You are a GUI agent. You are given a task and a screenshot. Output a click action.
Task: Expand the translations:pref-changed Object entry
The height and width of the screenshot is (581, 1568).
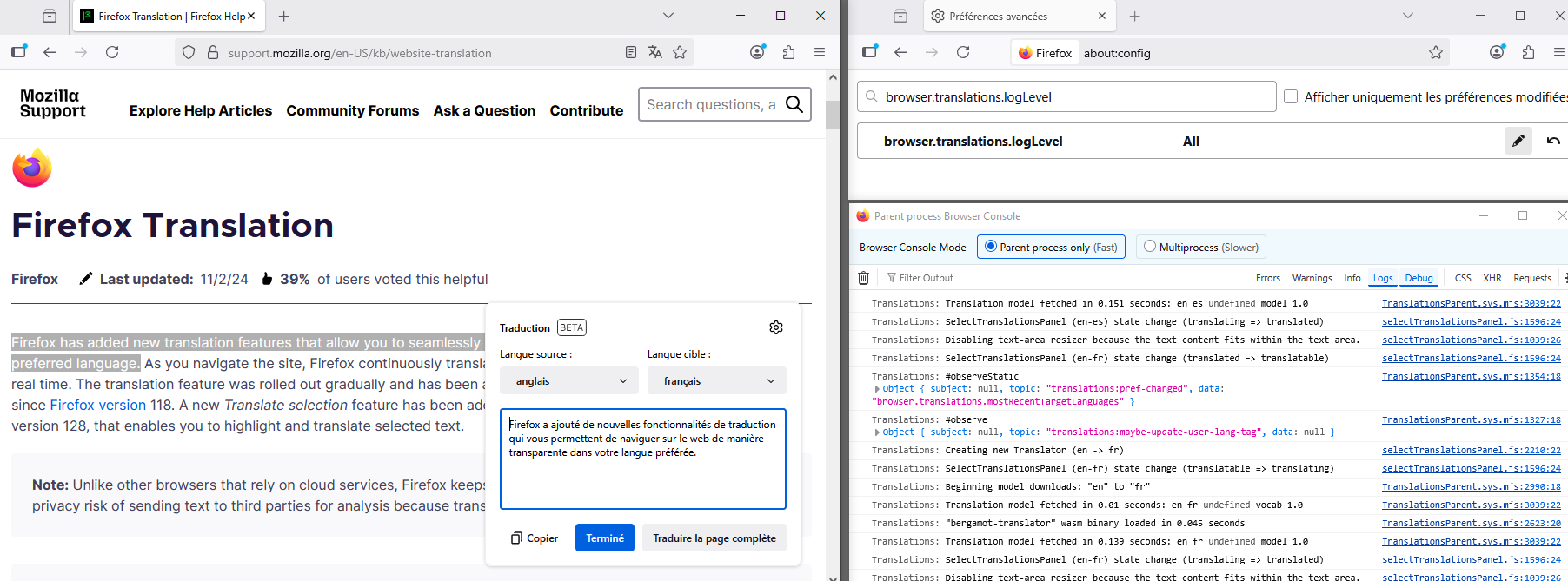(x=877, y=389)
